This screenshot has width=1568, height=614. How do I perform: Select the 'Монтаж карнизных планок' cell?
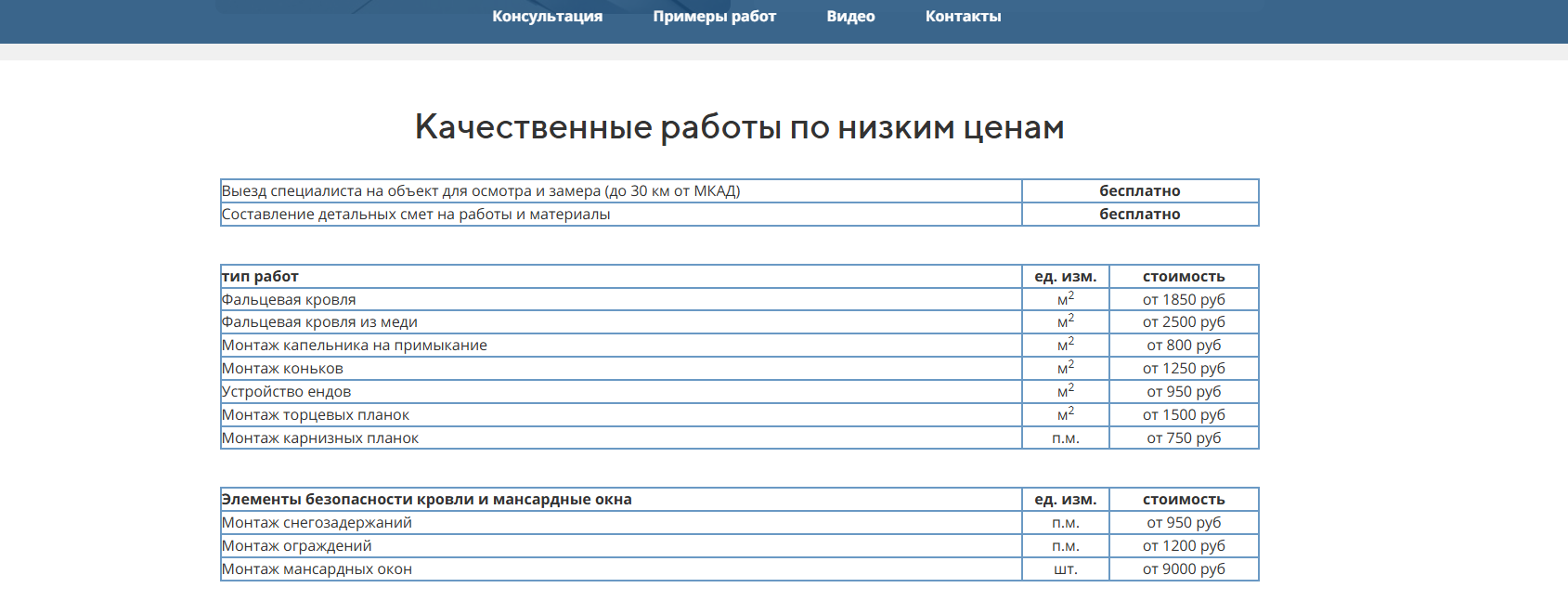click(x=621, y=438)
